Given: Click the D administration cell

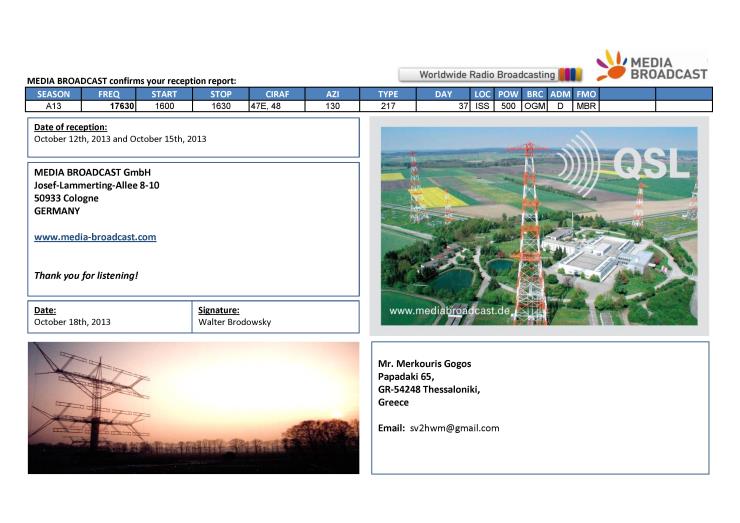Looking at the screenshot, I should tap(560, 106).
